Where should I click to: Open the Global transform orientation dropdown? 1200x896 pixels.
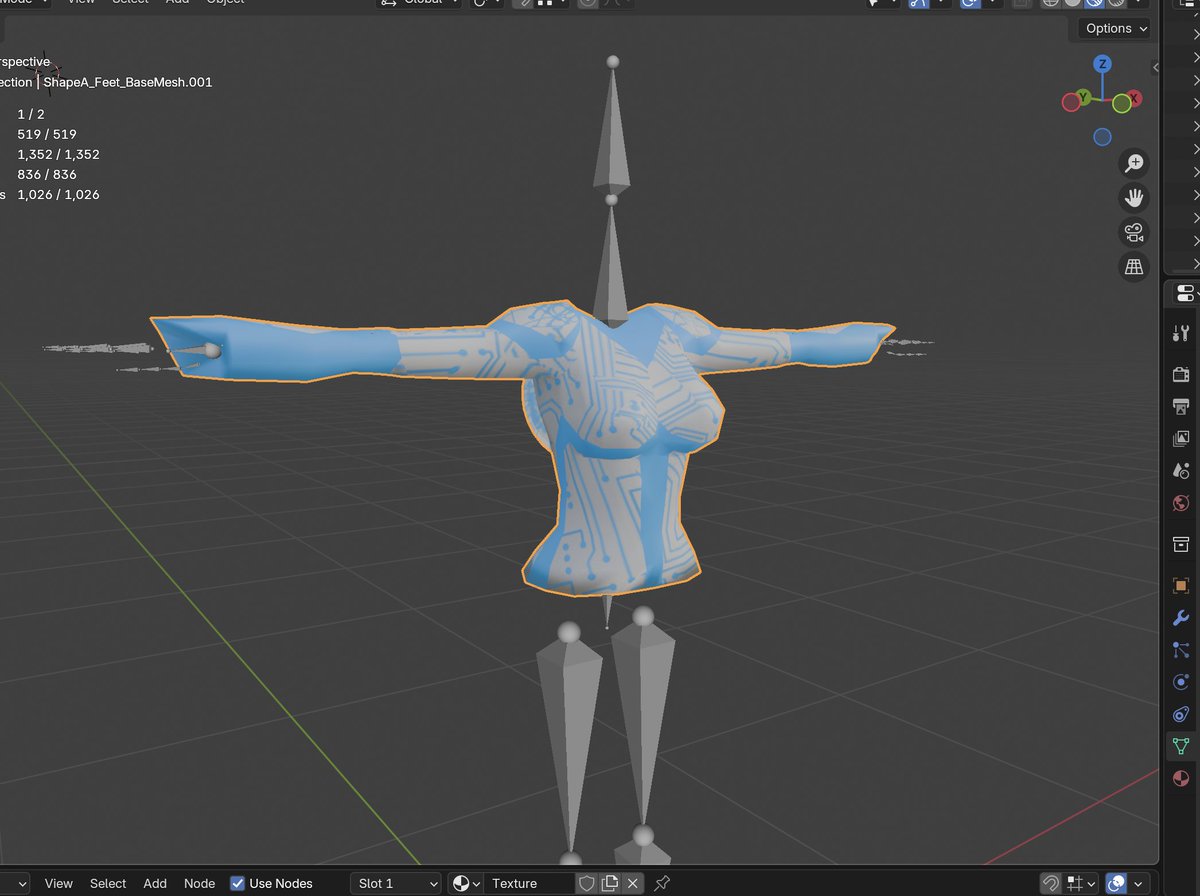pyautogui.click(x=420, y=3)
